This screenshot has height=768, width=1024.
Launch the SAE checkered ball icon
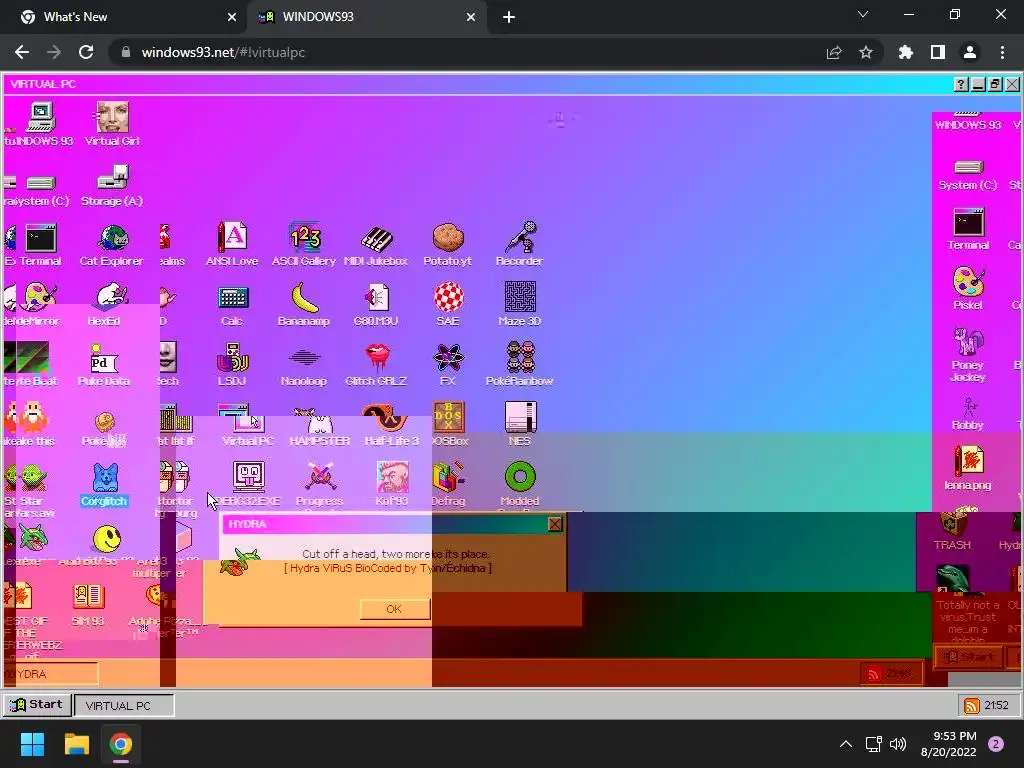coord(448,305)
